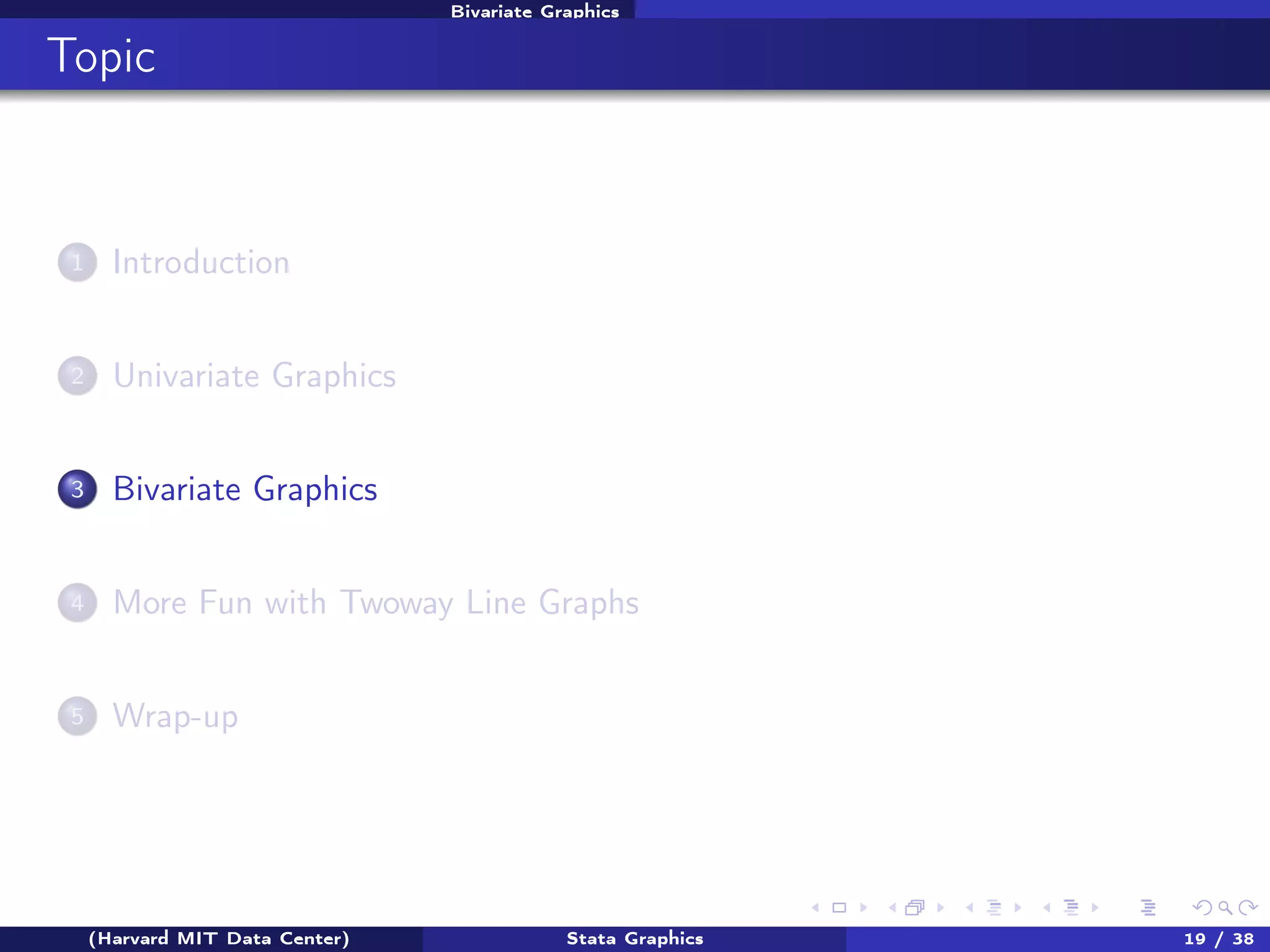
Task: Click the magnifier search icon
Action: [x=1225, y=908]
